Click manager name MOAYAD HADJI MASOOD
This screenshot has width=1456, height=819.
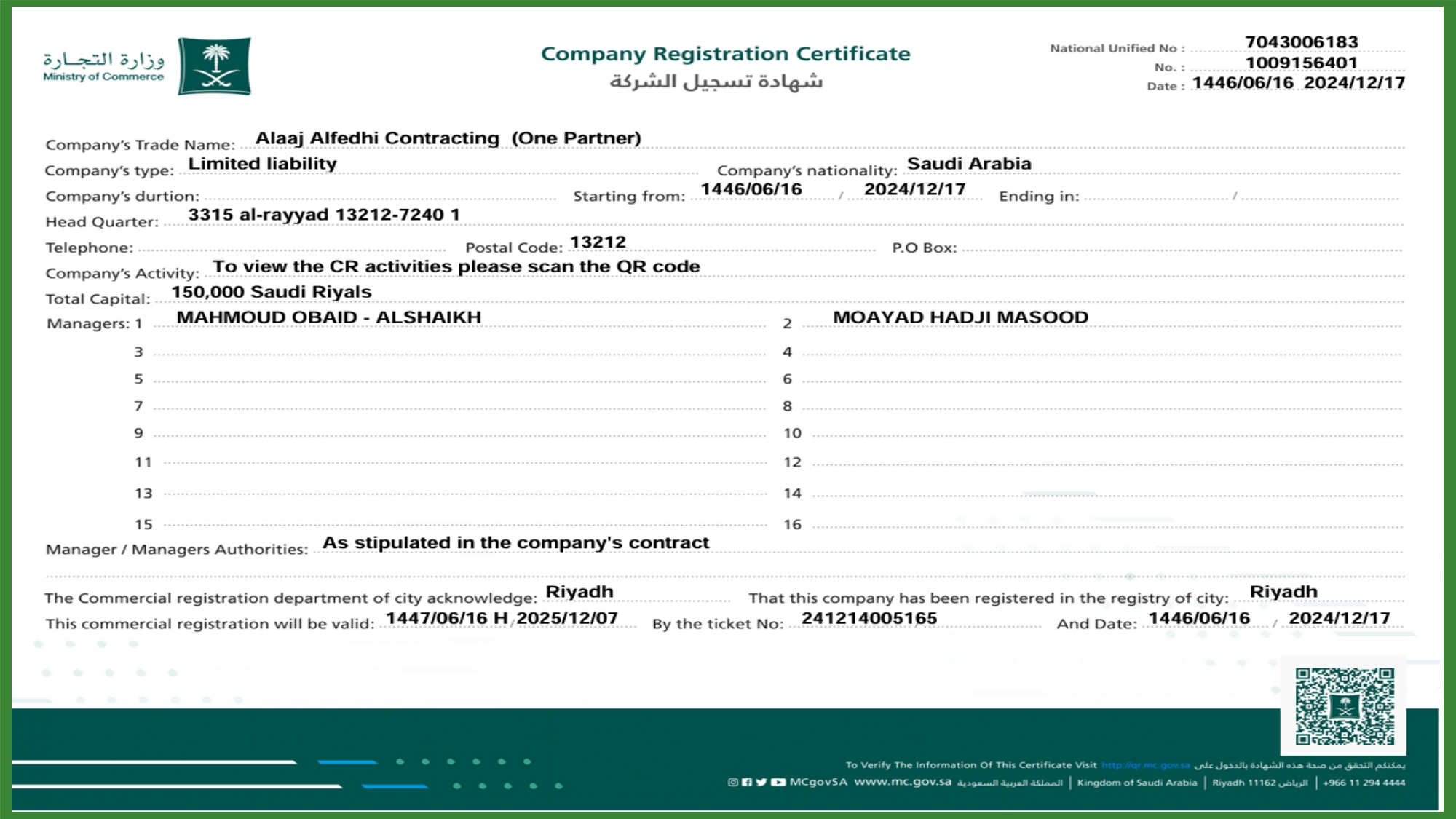960,317
